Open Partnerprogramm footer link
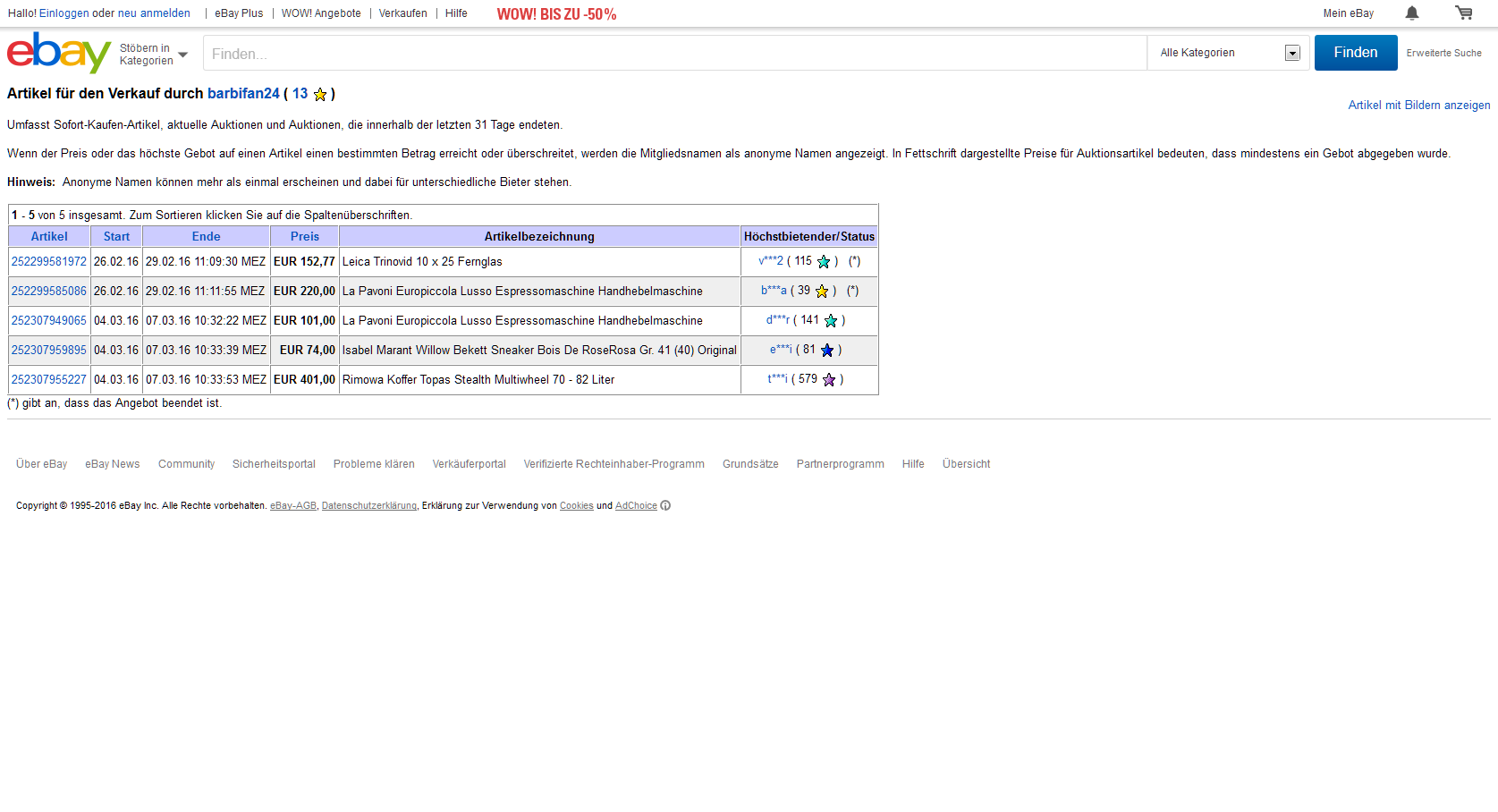Screen dimensions: 1498x812 coord(840,464)
